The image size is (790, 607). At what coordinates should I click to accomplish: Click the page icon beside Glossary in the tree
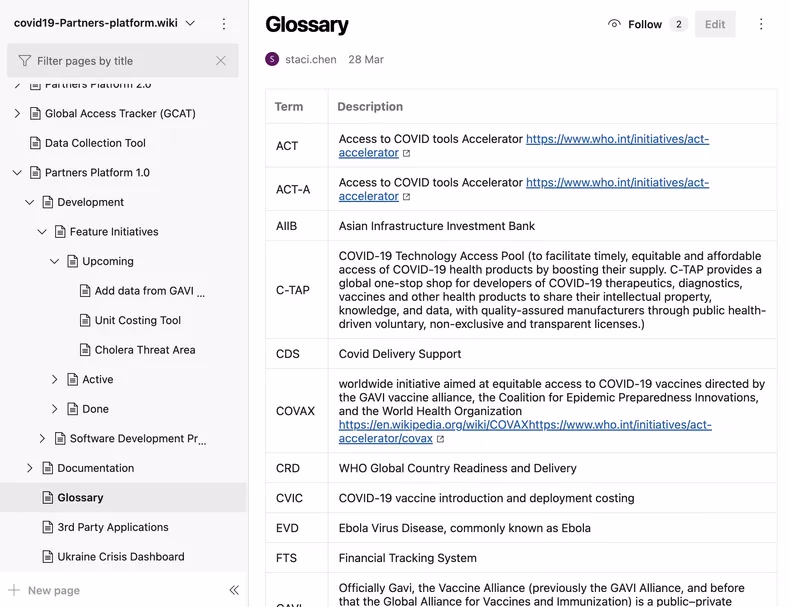pyautogui.click(x=47, y=498)
